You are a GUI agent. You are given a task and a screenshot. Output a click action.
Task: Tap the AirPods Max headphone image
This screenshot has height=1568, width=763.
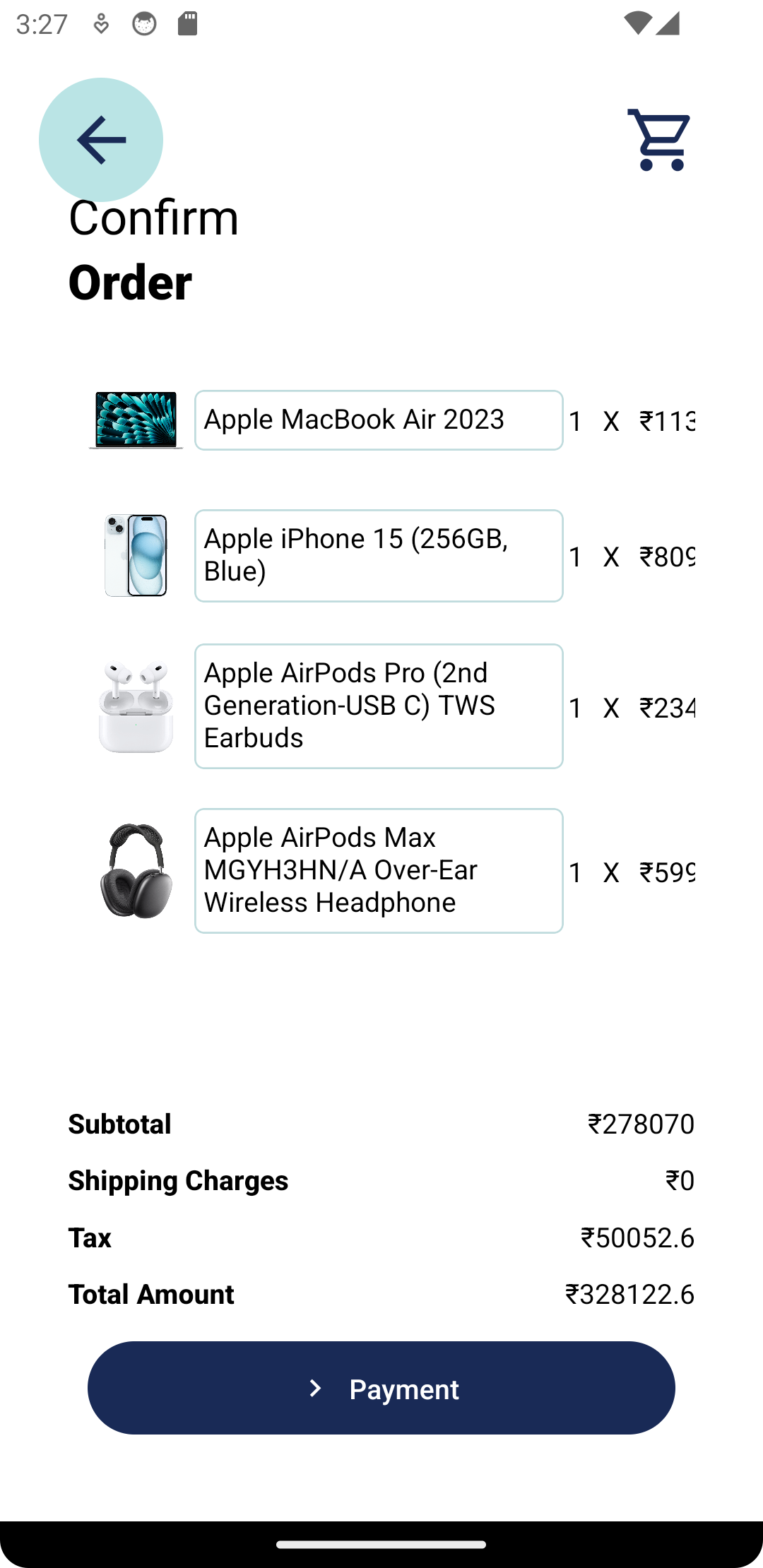pyautogui.click(x=136, y=871)
